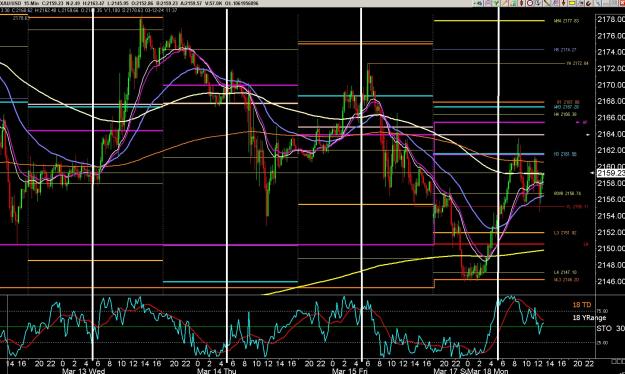Screen dimensions: 625x374
Task: Click the 75.00 stochastic scale label
Action: tap(602, 311)
